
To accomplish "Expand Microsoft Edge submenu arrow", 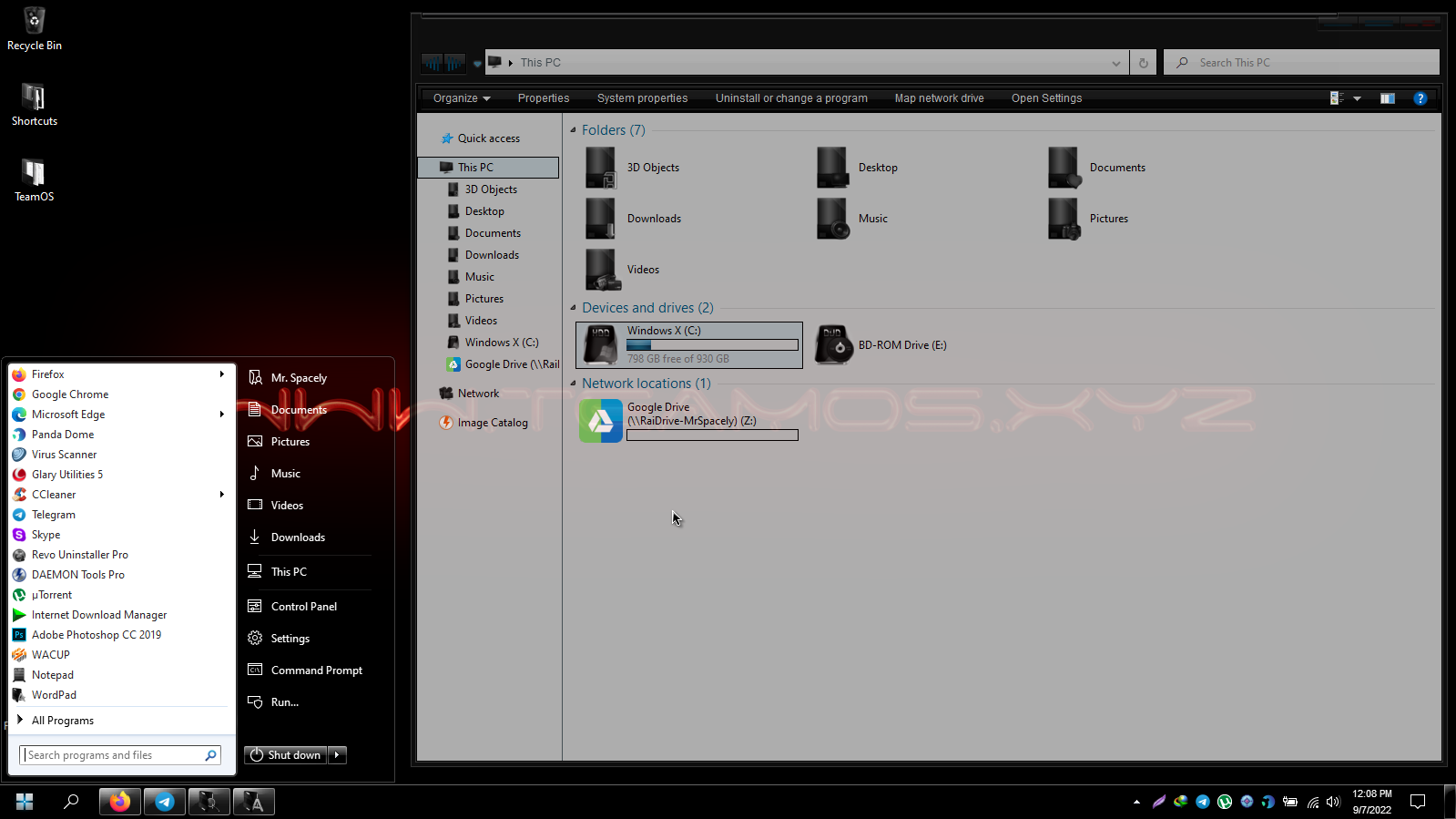I will tap(222, 415).
